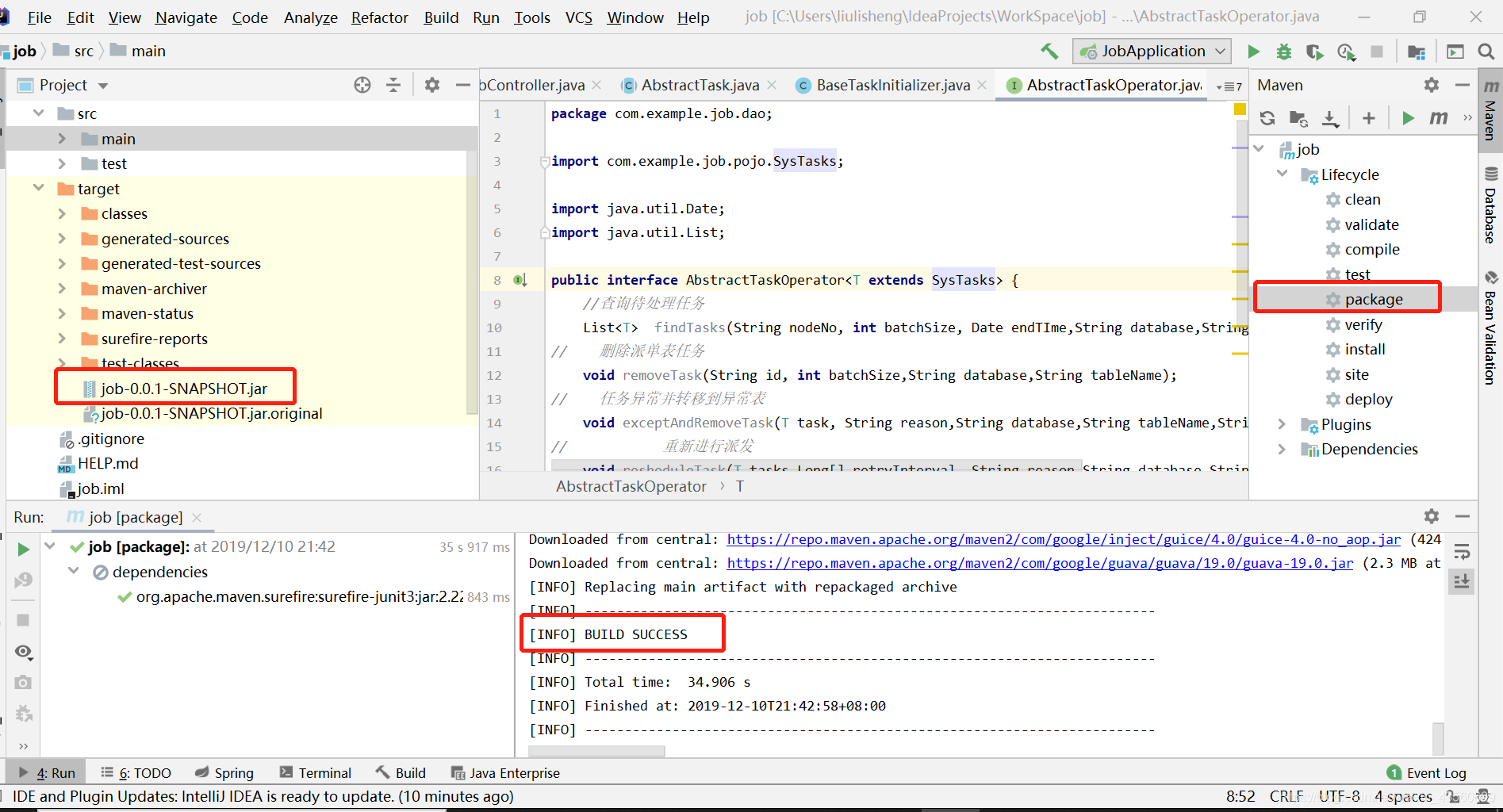Expand Maven Plugins node
Screen dimensions: 1503x812
1282,424
